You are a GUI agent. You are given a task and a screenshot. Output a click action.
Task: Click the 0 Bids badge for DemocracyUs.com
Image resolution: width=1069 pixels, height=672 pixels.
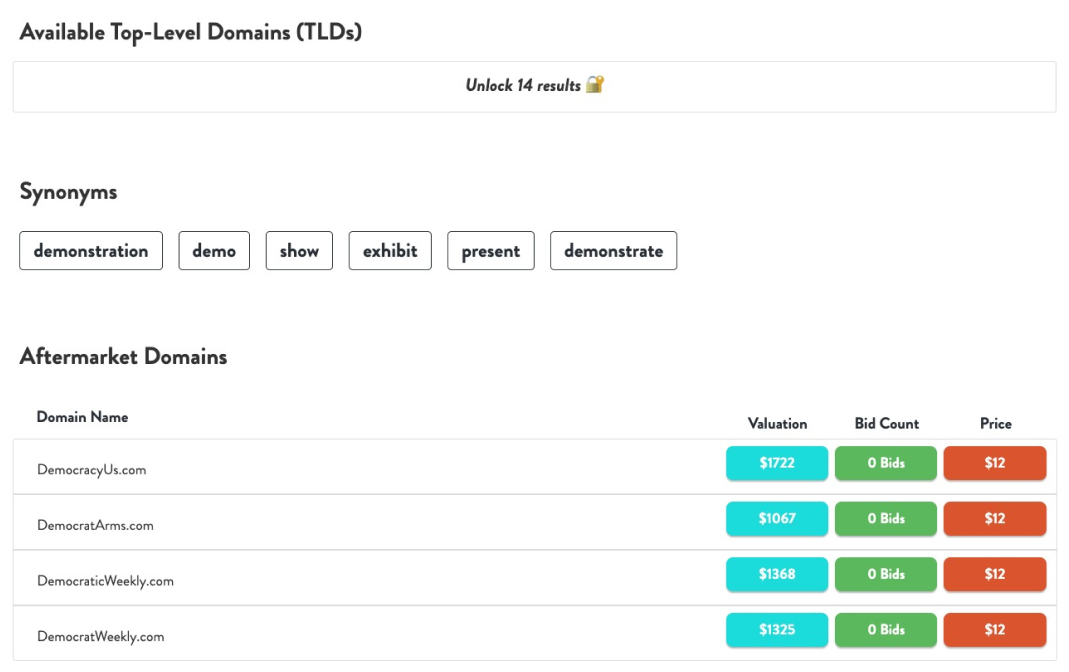tap(885, 463)
